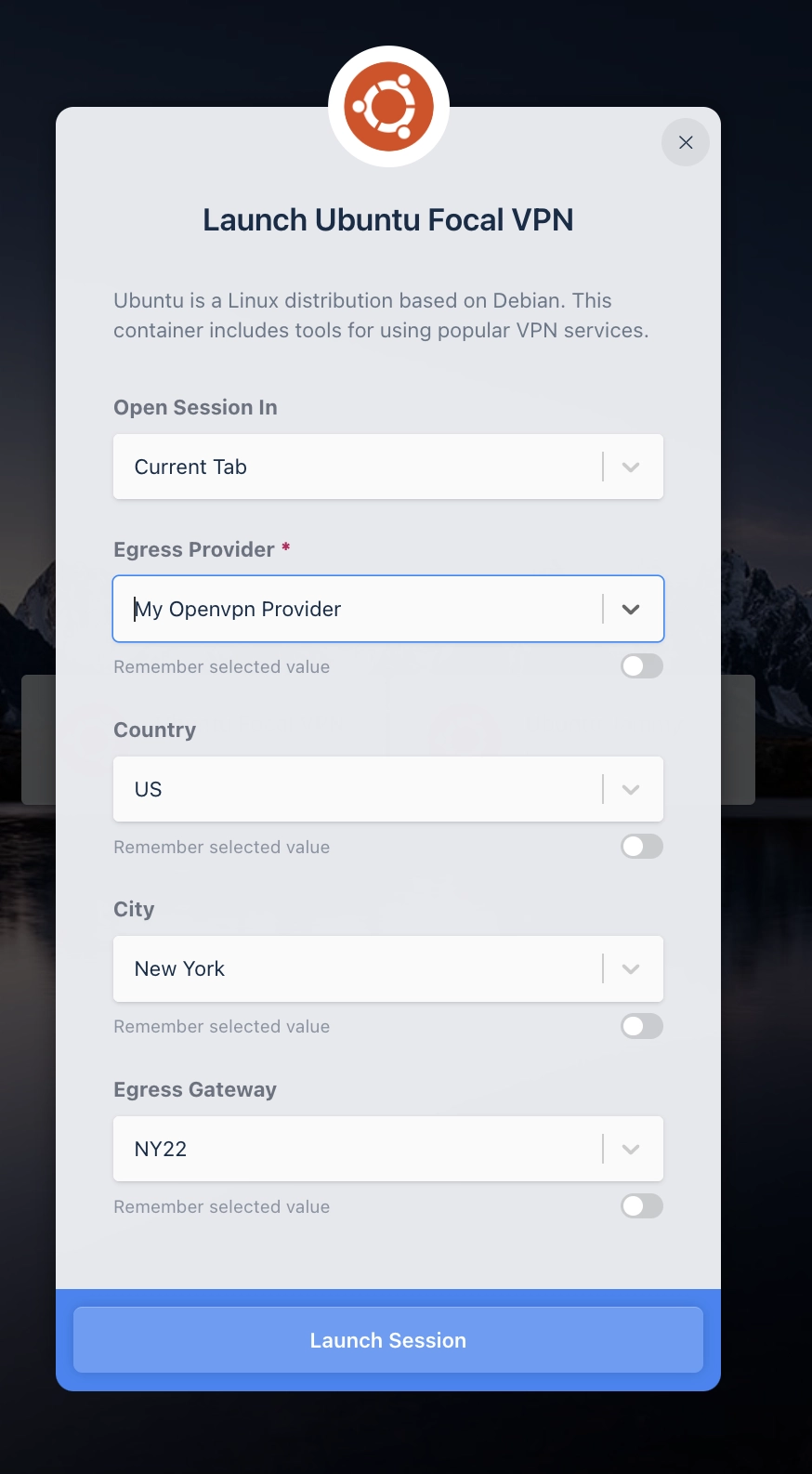Close the Launch Ubuntu Focal VPN dialog
The width and height of the screenshot is (812, 1474).
(686, 142)
